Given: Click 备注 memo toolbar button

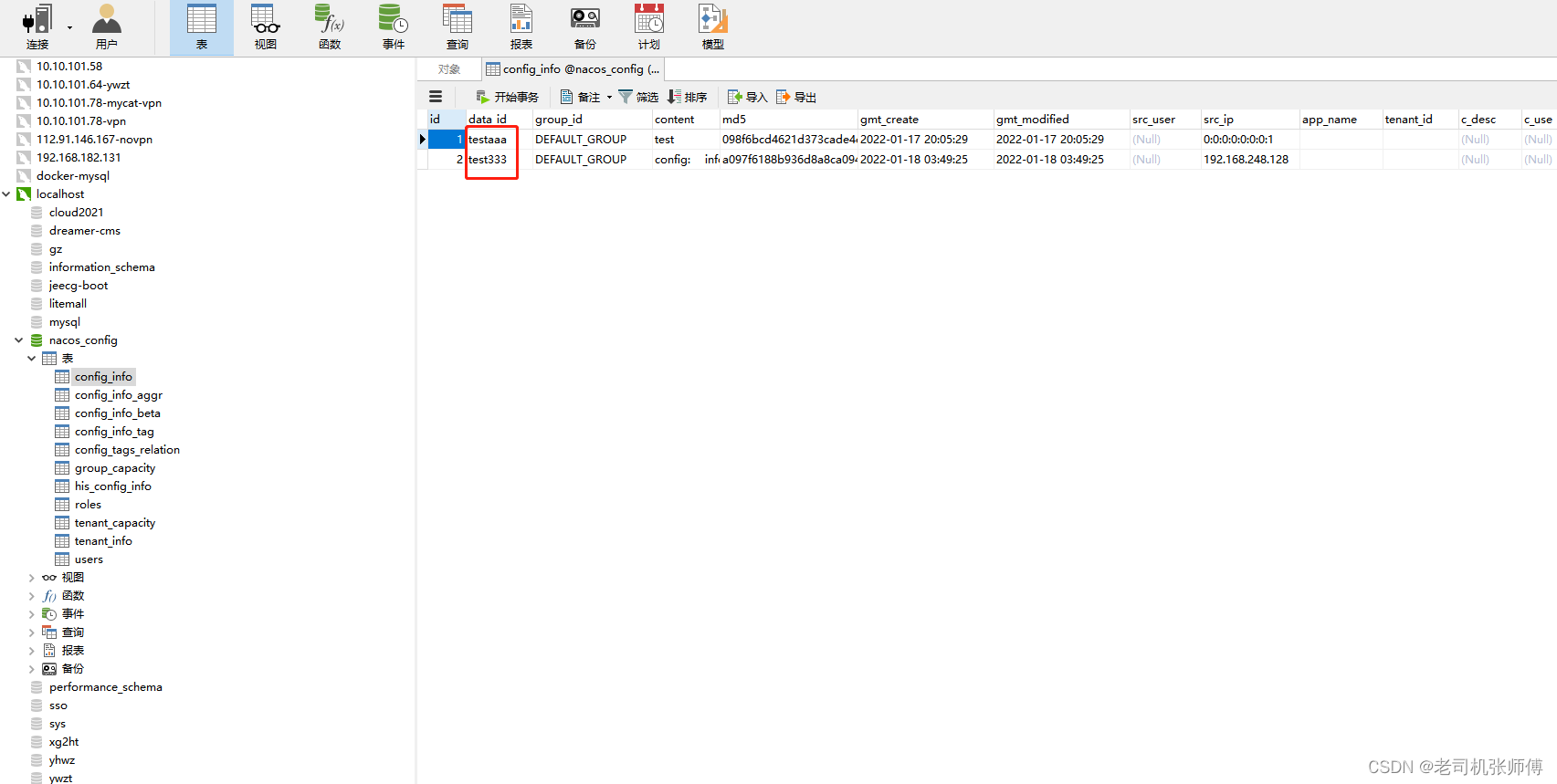Looking at the screenshot, I should [x=581, y=97].
